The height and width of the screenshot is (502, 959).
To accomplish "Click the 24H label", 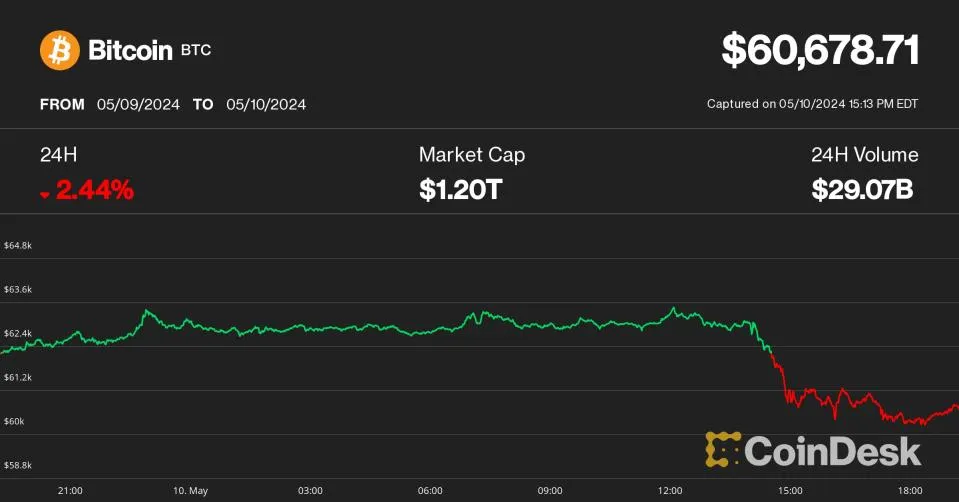I will (56, 155).
